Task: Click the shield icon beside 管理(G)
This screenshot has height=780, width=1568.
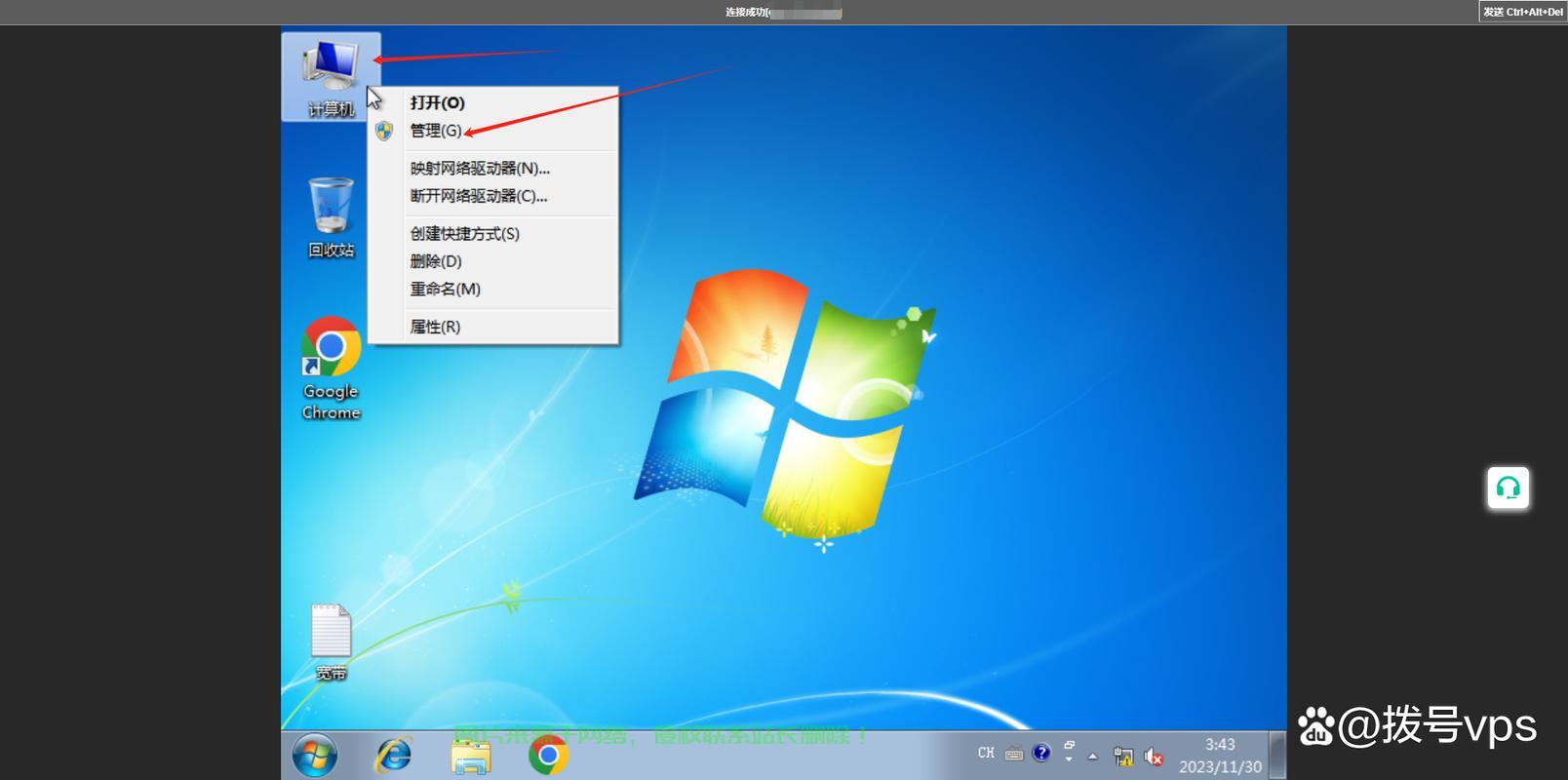Action: [384, 131]
